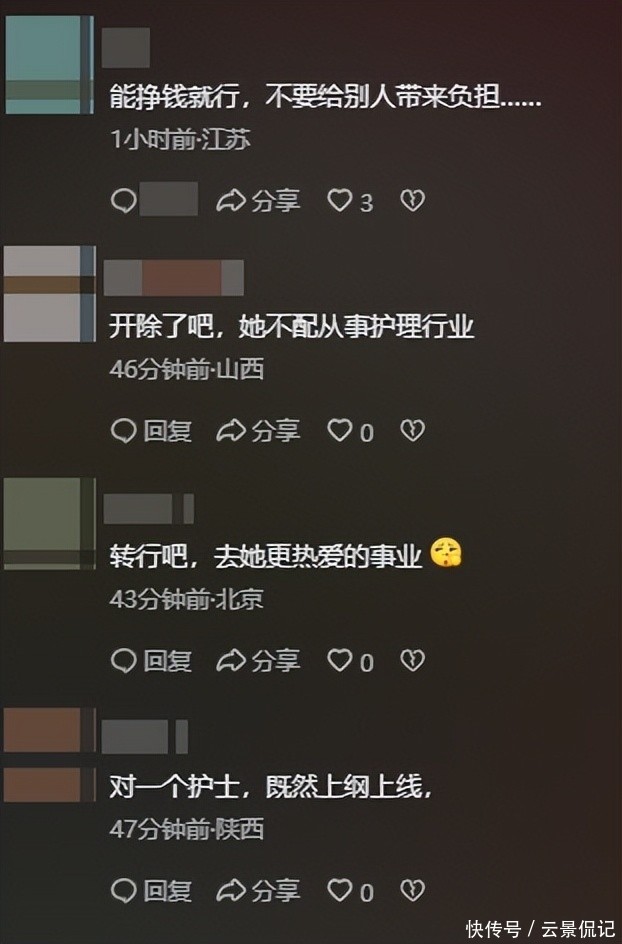
Task: Open avatar of the 江苏 commenter
Action: (x=49, y=64)
